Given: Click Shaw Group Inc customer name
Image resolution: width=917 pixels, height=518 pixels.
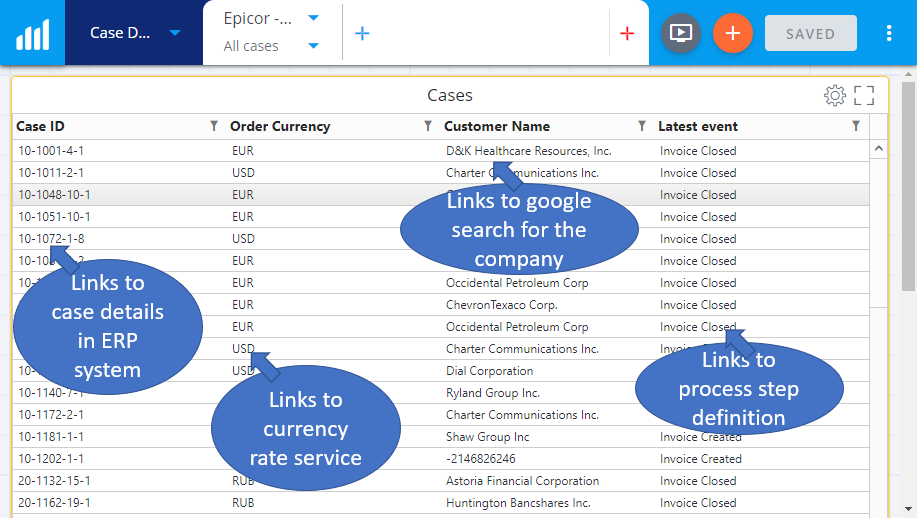Looking at the screenshot, I should (x=488, y=437).
